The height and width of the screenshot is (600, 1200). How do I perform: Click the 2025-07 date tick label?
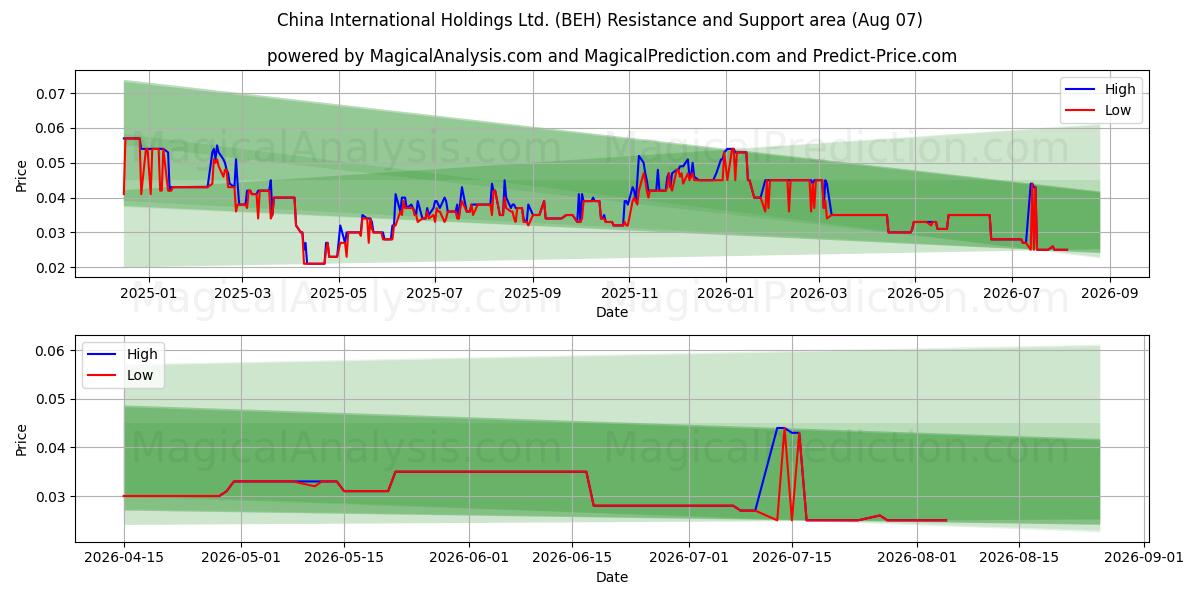click(x=435, y=293)
